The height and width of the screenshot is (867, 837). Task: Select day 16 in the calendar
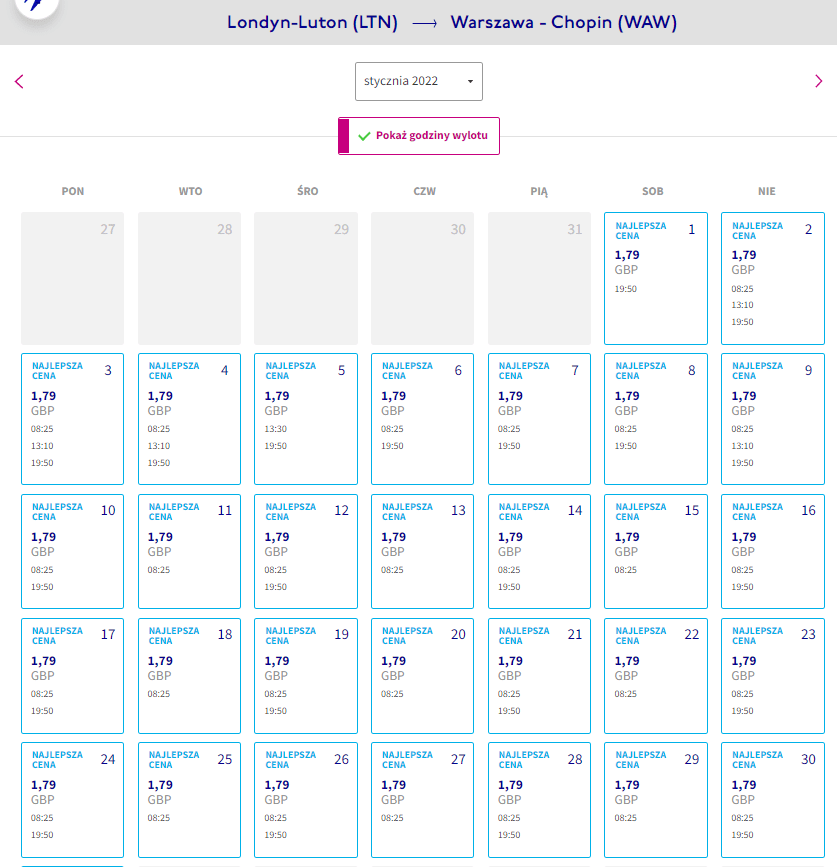click(x=772, y=551)
